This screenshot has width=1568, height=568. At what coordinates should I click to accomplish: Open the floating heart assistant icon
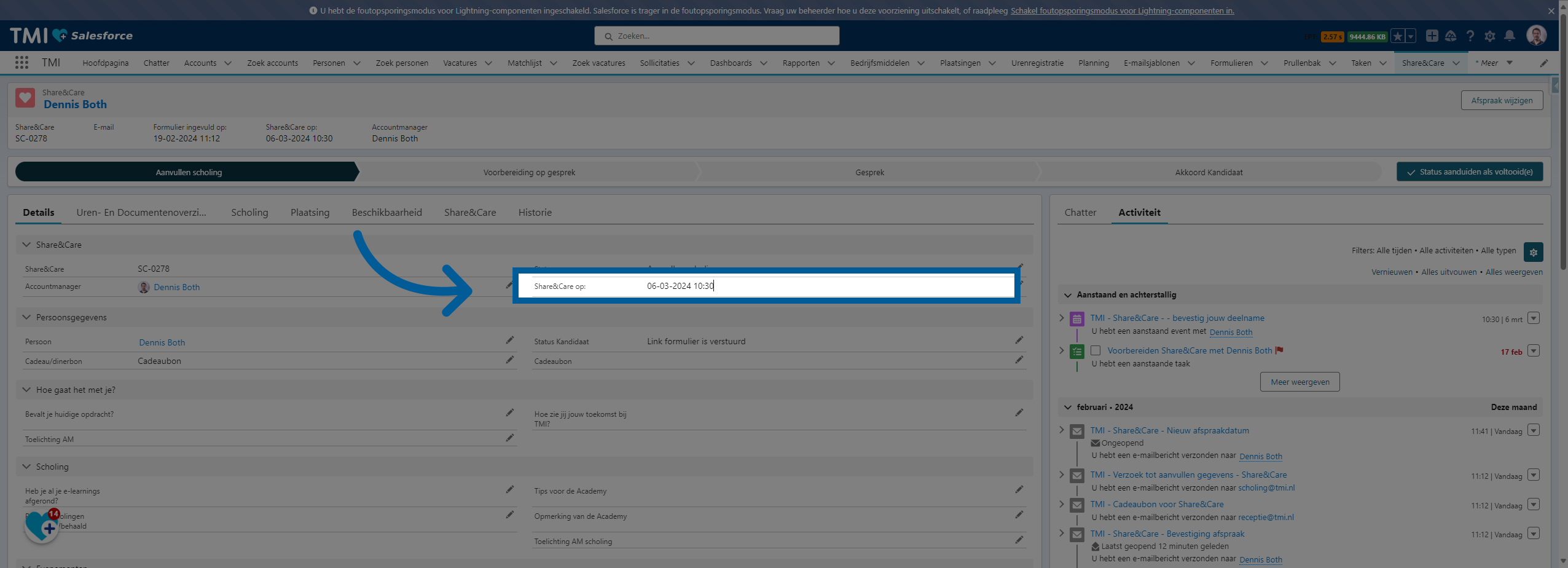(42, 526)
